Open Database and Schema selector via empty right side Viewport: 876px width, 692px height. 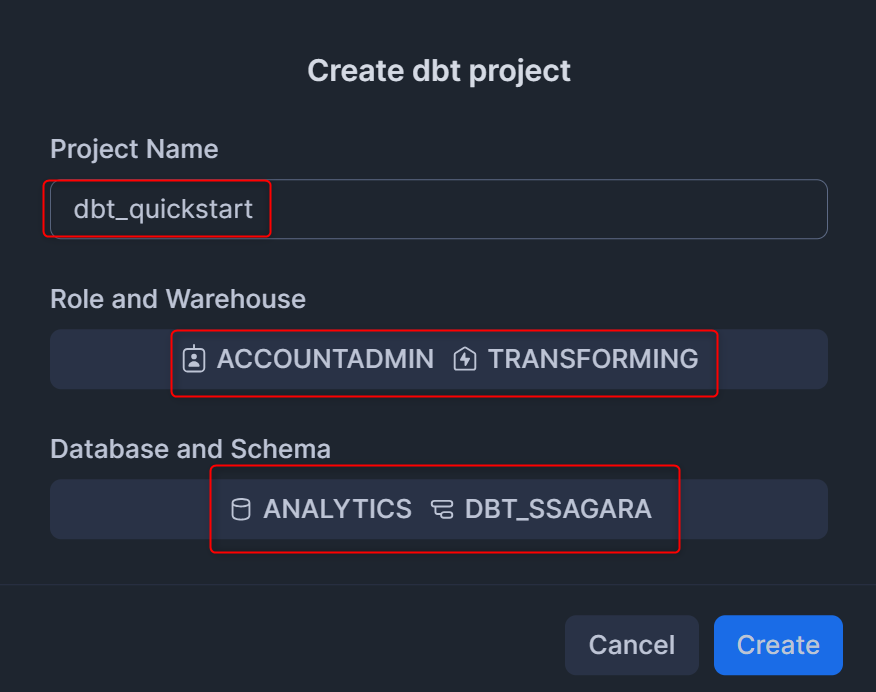pos(754,509)
